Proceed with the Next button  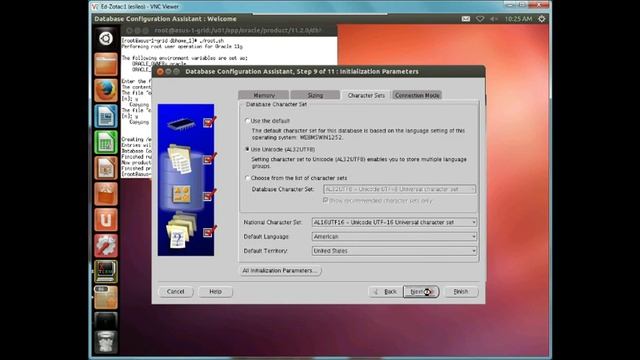tap(421, 291)
